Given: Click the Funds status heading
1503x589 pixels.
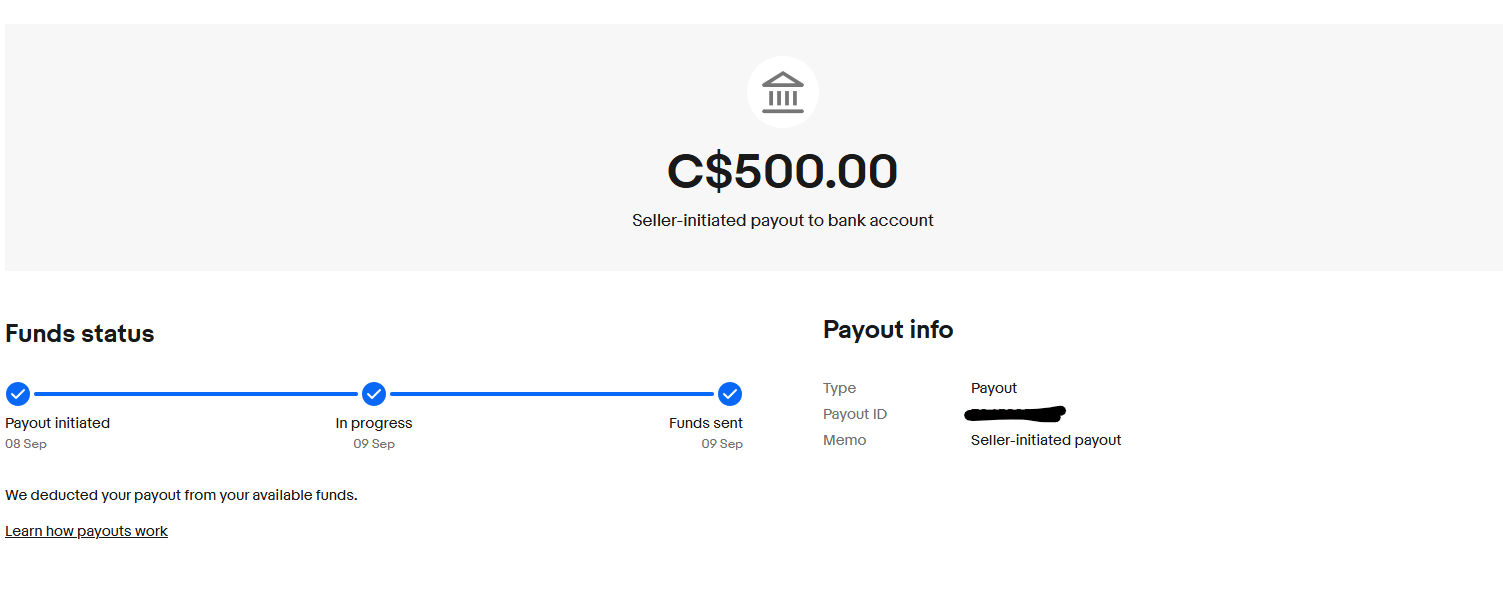Looking at the screenshot, I should [80, 334].
